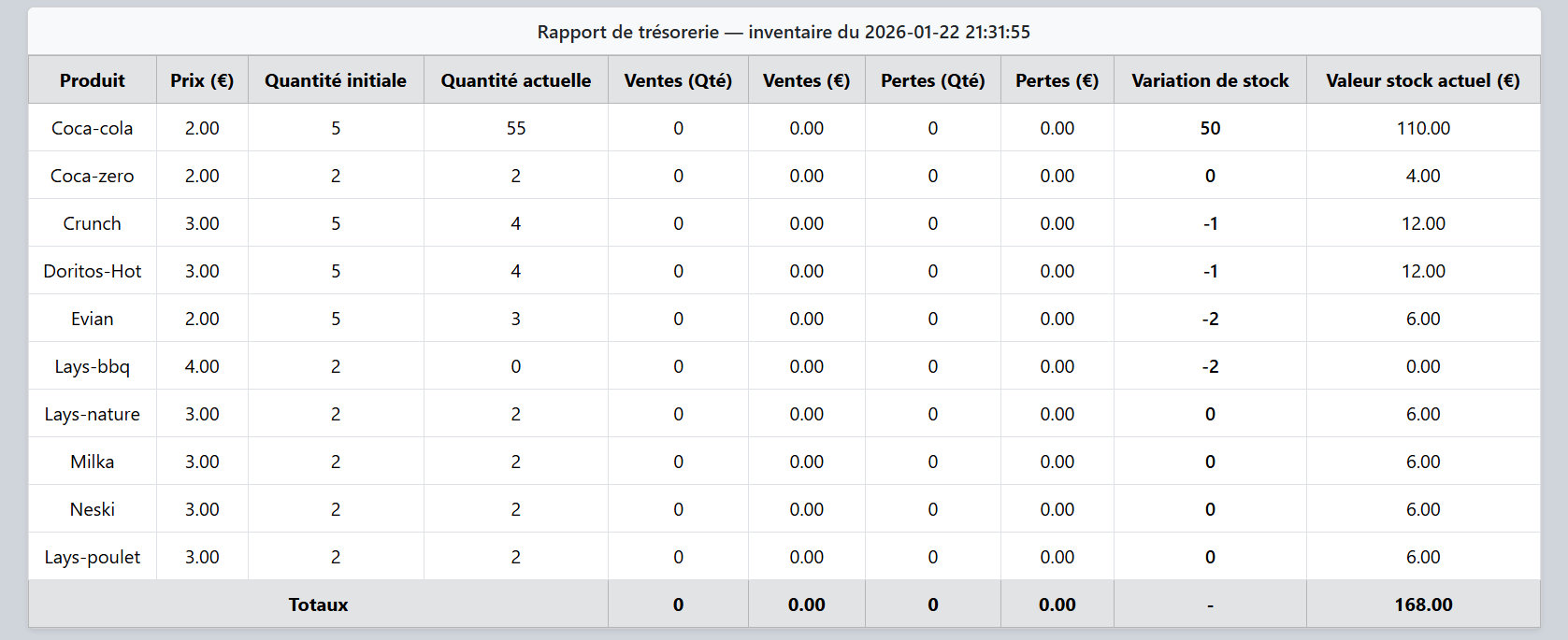
Task: Select the 'Totaux' row label
Action: [x=318, y=604]
